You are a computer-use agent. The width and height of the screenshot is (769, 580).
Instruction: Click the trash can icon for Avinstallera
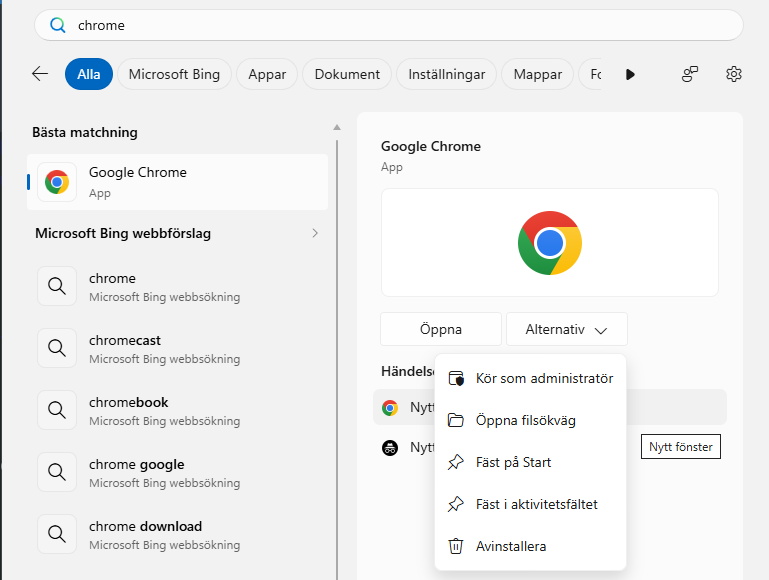456,546
